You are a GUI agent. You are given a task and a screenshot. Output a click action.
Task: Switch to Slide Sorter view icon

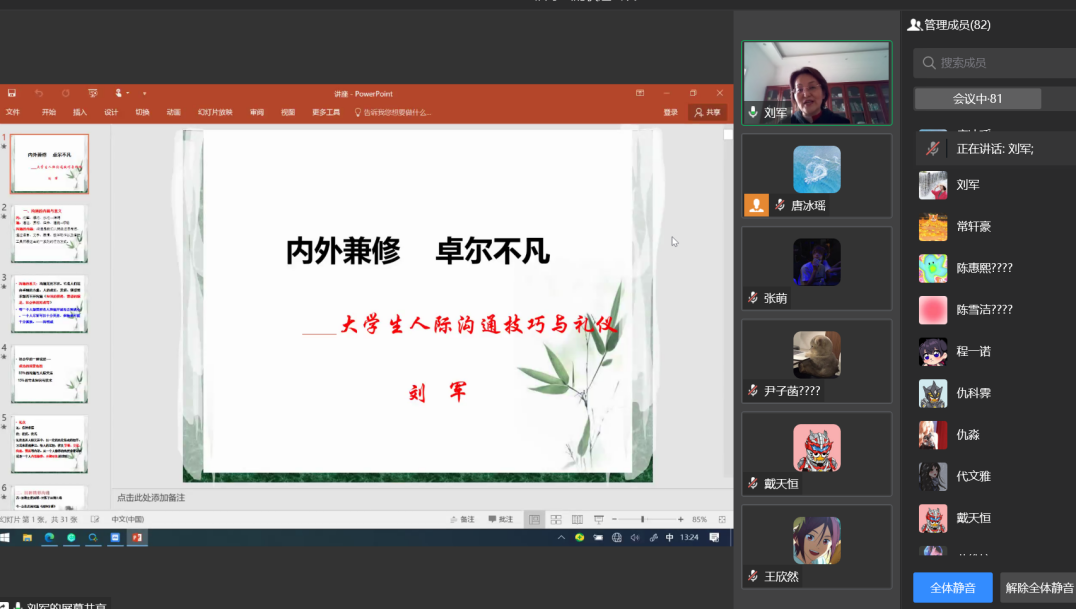[x=556, y=519]
